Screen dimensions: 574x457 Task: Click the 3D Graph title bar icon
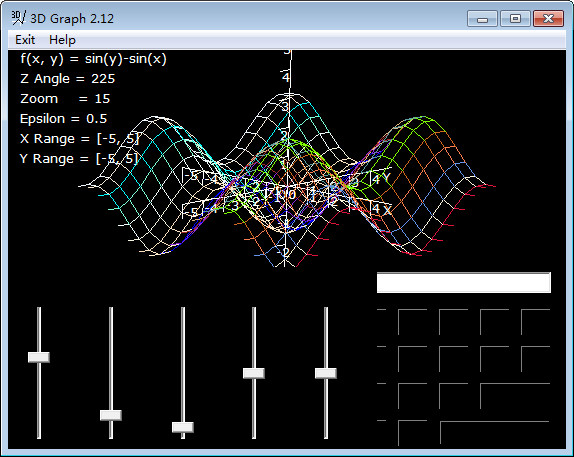[18, 18]
